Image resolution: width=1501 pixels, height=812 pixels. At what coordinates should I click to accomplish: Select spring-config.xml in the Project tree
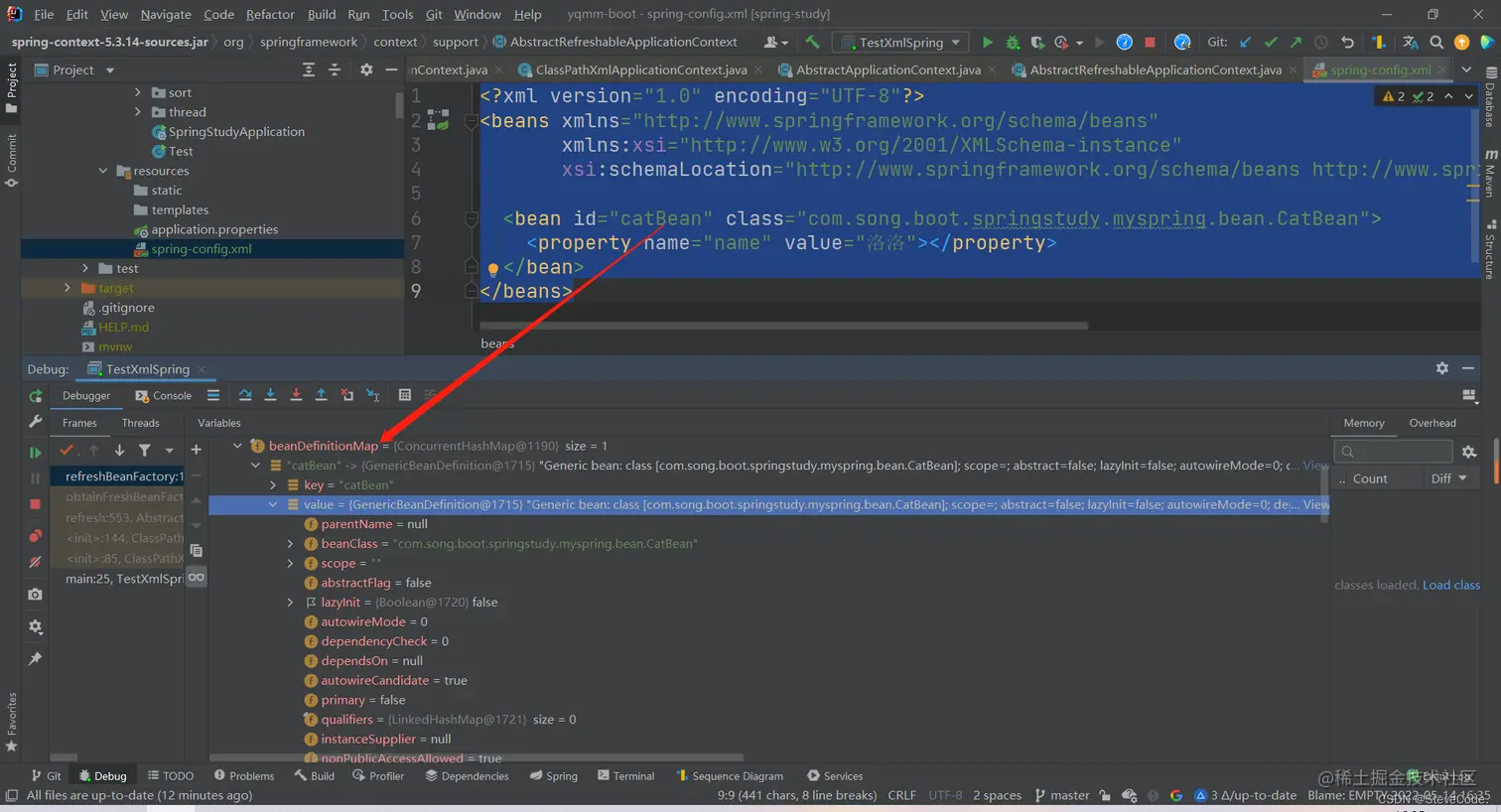[x=202, y=249]
